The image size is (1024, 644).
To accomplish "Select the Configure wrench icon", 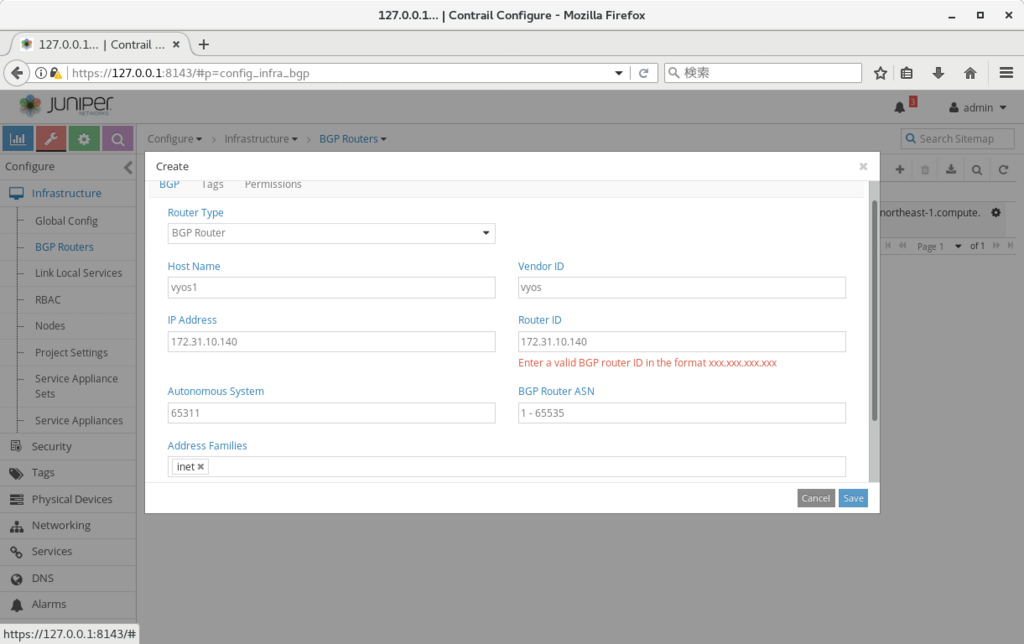I will point(51,138).
